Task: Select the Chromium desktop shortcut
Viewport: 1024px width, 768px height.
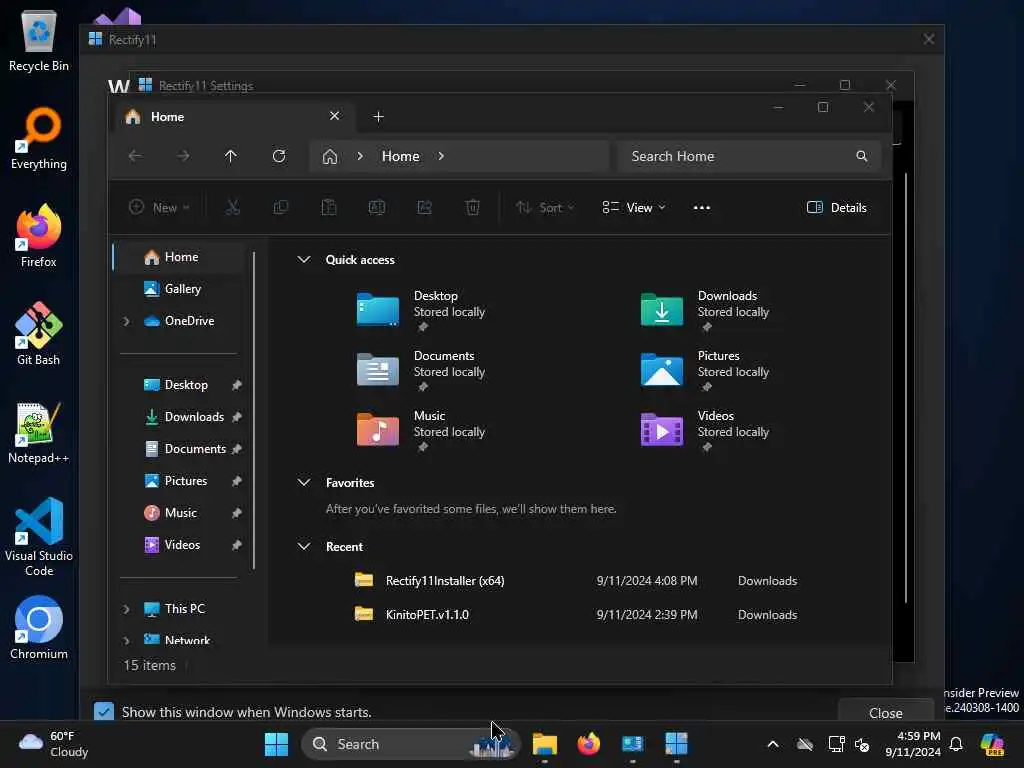Action: pyautogui.click(x=39, y=628)
